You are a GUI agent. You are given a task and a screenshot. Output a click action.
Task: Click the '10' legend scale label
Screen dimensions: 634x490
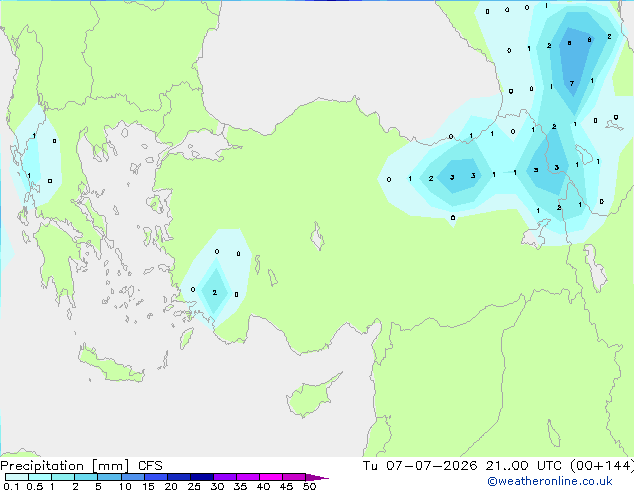(125, 486)
